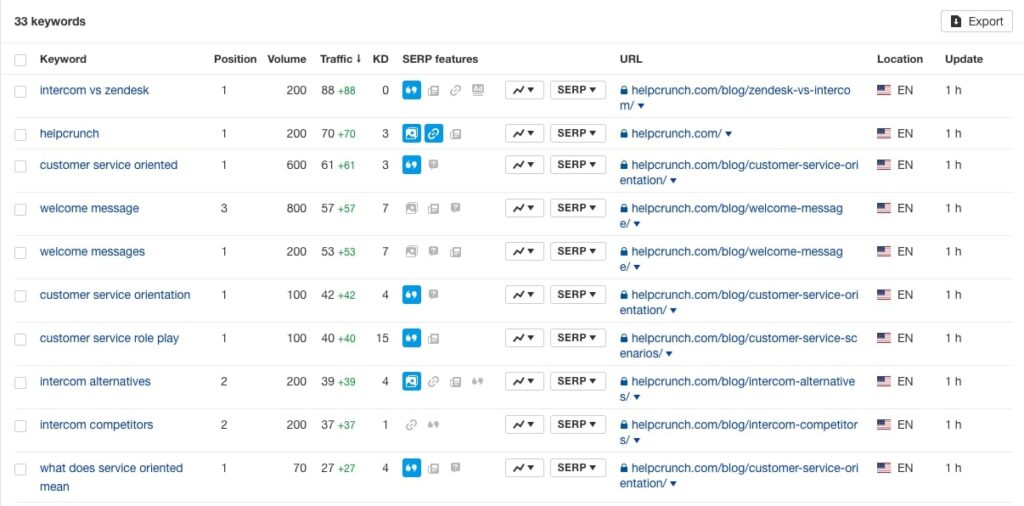The image size is (1024, 506).
Task: Click image pack icon in helpcrunch row
Action: click(411, 134)
